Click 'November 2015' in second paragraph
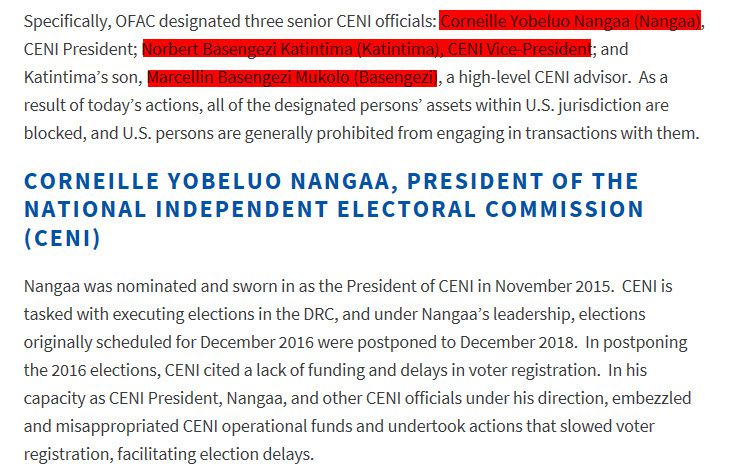738x474 pixels. pos(553,286)
